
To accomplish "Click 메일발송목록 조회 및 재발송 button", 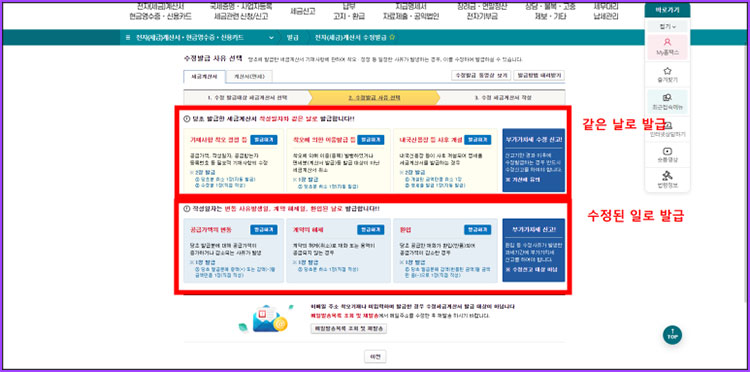I will click(x=348, y=328).
